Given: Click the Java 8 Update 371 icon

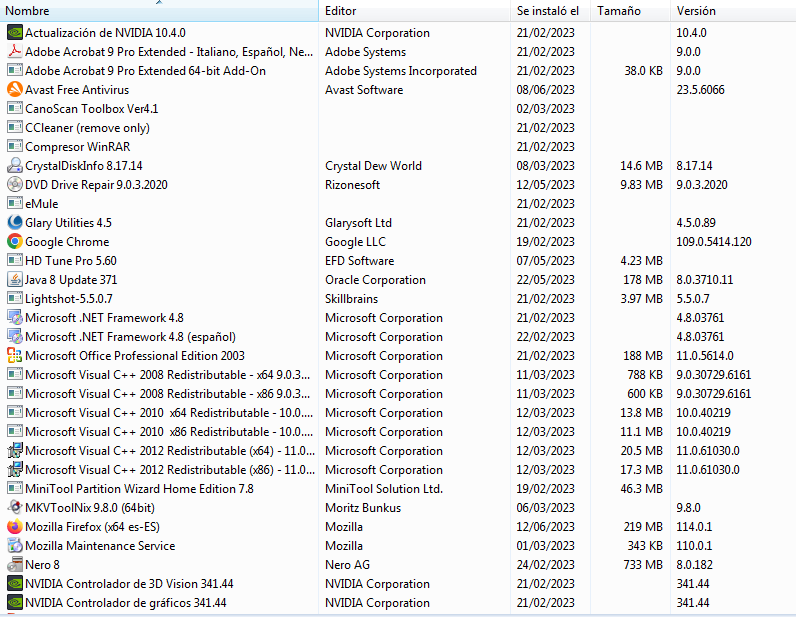Looking at the screenshot, I should (x=15, y=279).
